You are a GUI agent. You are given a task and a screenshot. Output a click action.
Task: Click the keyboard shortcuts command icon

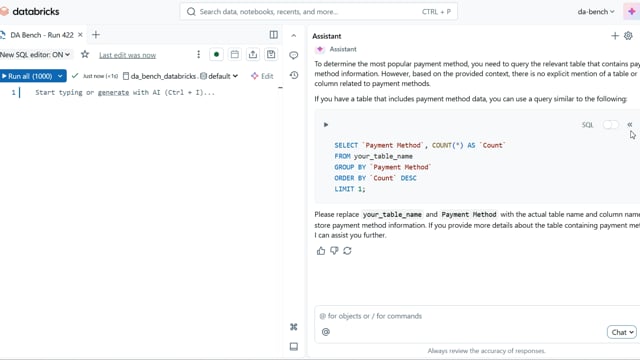tap(293, 327)
